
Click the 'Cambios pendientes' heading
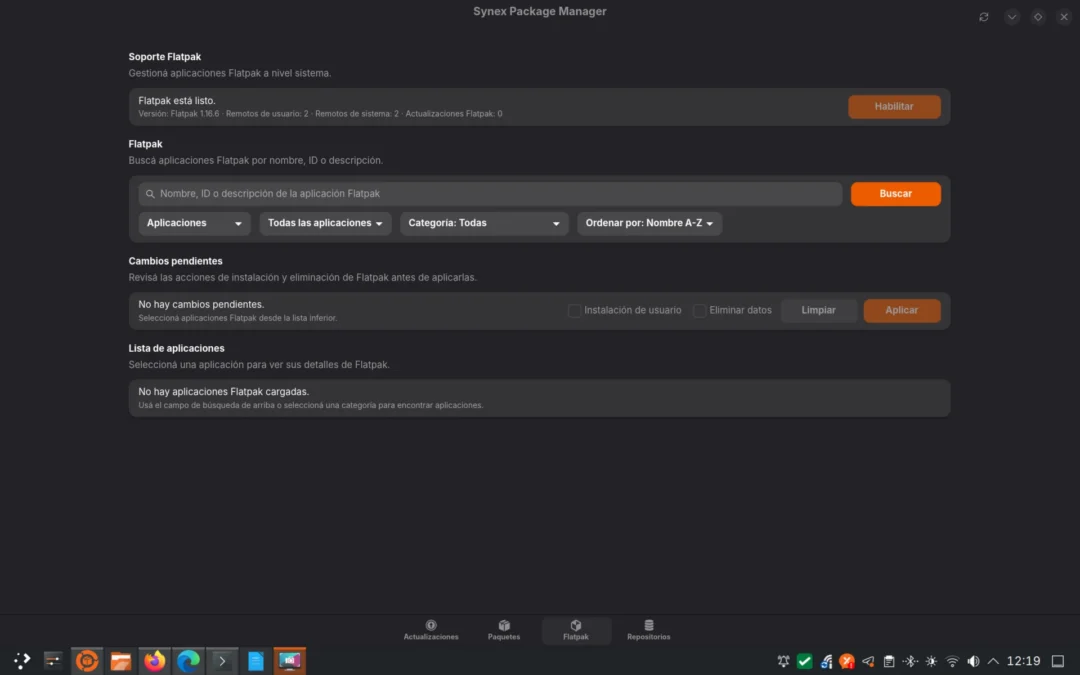point(176,261)
